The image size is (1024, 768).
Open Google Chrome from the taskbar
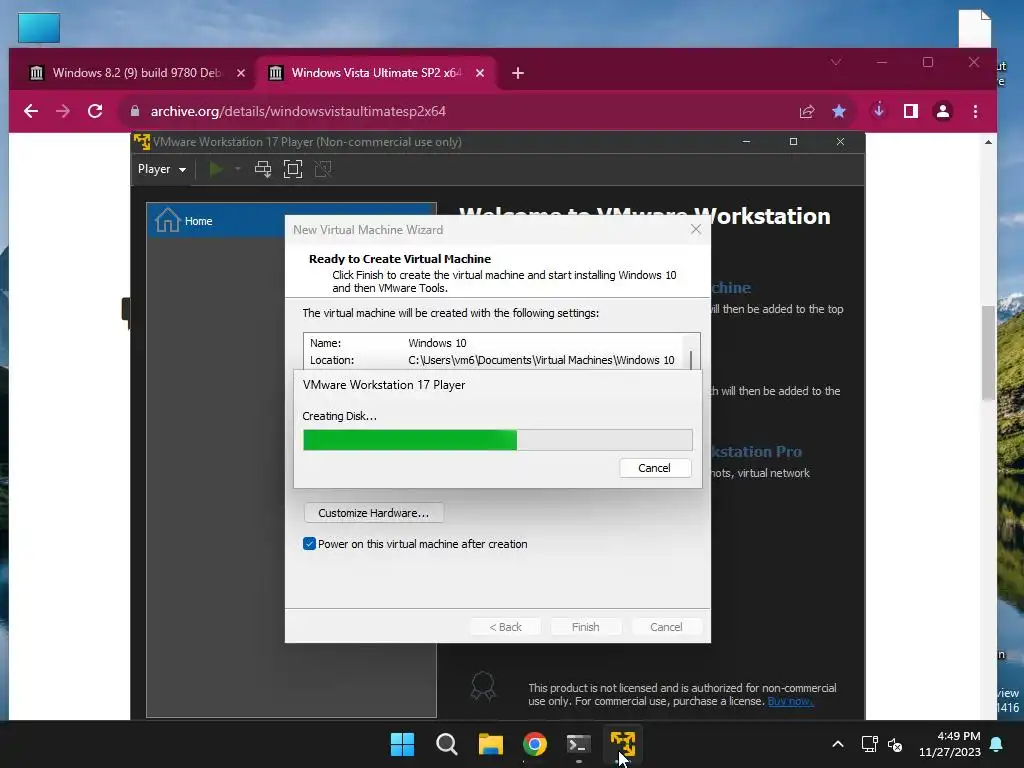pos(535,744)
